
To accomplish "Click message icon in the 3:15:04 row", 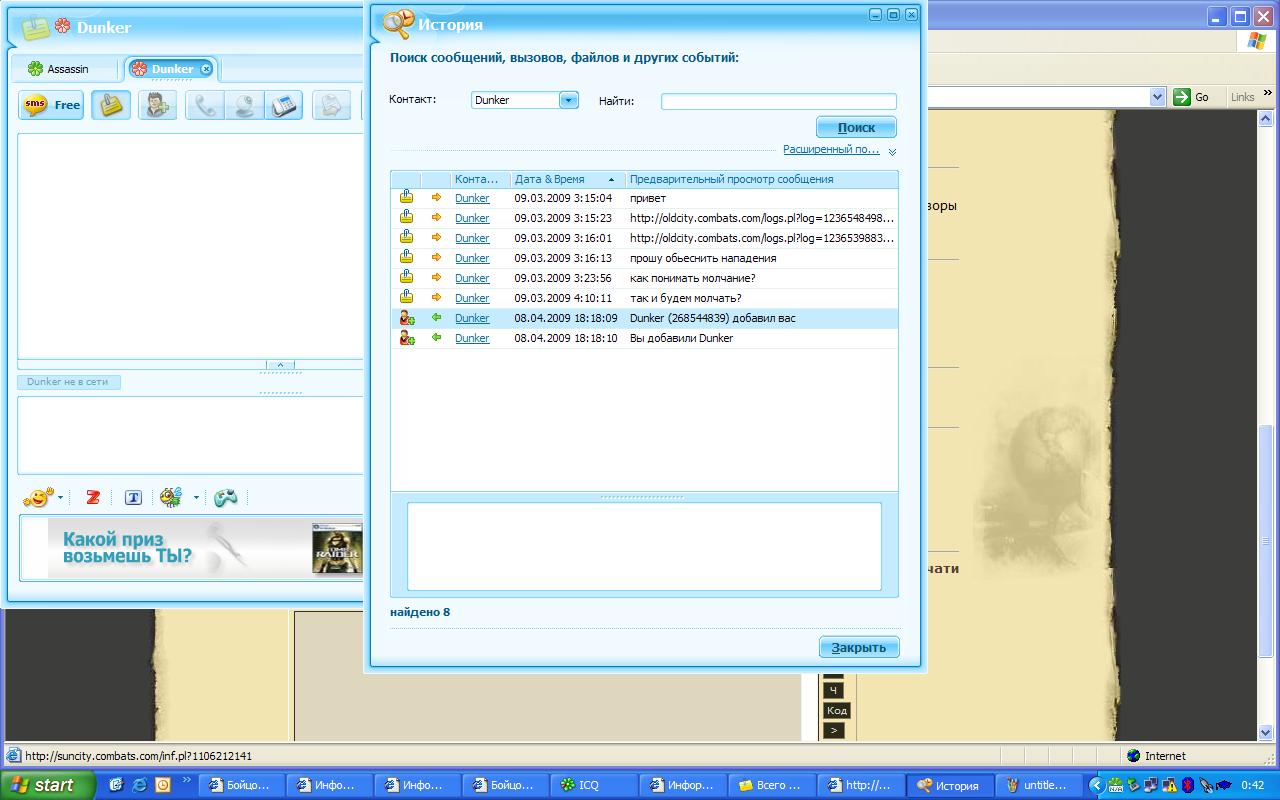I will tap(406, 198).
